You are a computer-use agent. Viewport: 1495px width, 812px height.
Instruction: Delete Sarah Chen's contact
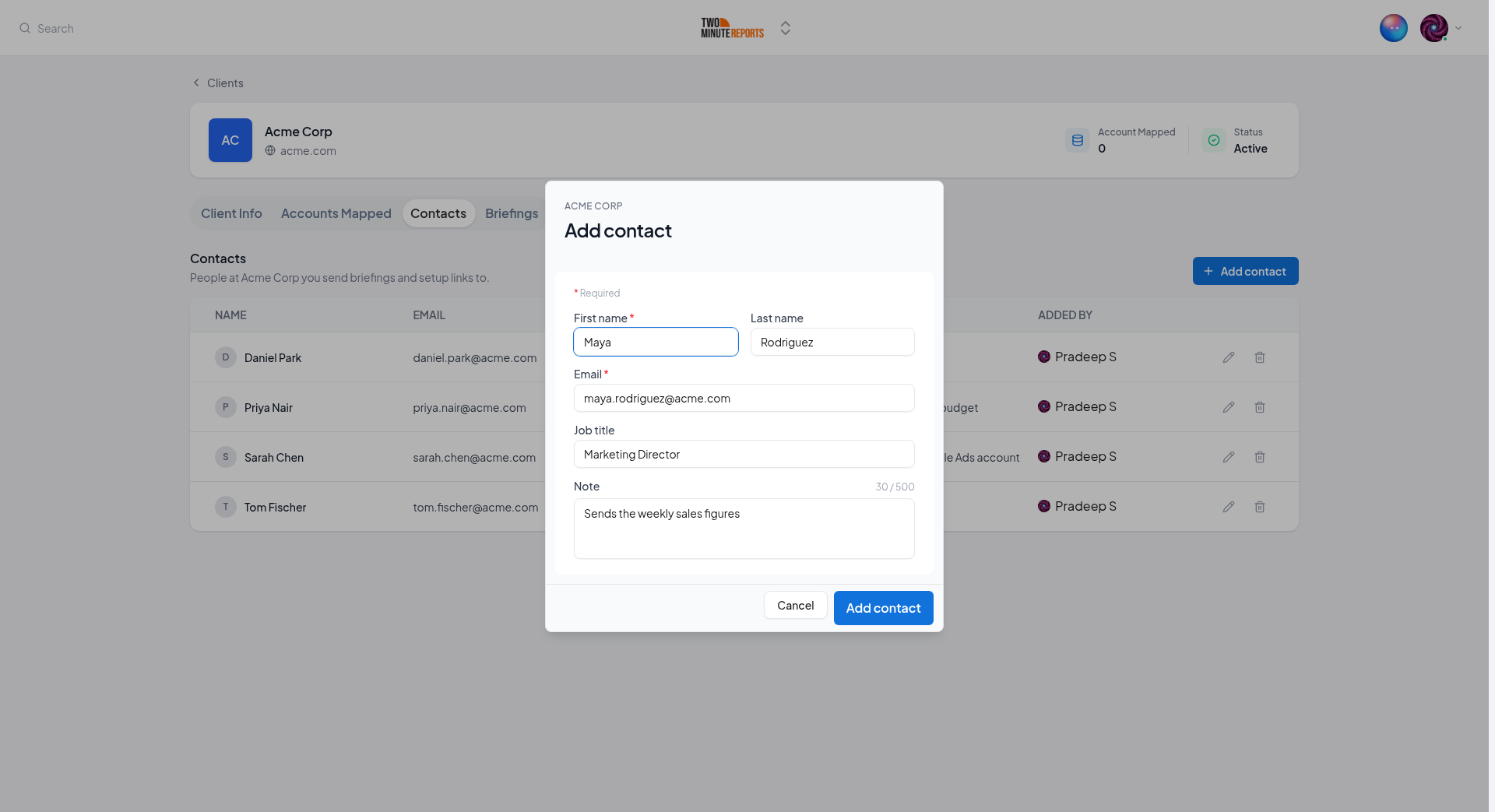pos(1260,457)
